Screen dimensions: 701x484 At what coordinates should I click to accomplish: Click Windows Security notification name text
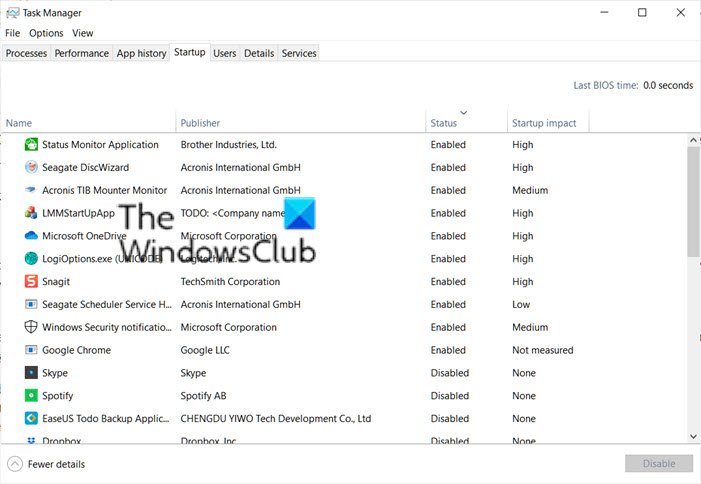[x=107, y=327]
